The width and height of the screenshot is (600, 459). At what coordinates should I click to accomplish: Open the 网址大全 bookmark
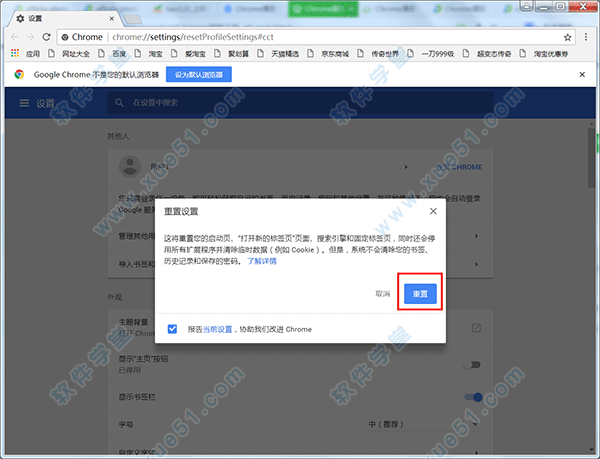tap(69, 54)
